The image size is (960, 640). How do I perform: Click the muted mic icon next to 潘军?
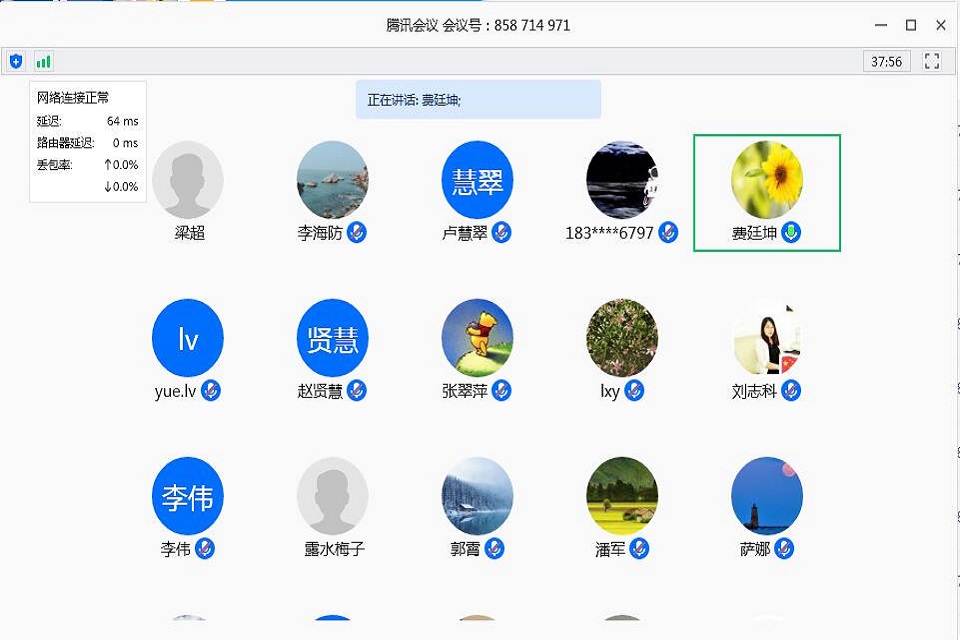(x=639, y=549)
